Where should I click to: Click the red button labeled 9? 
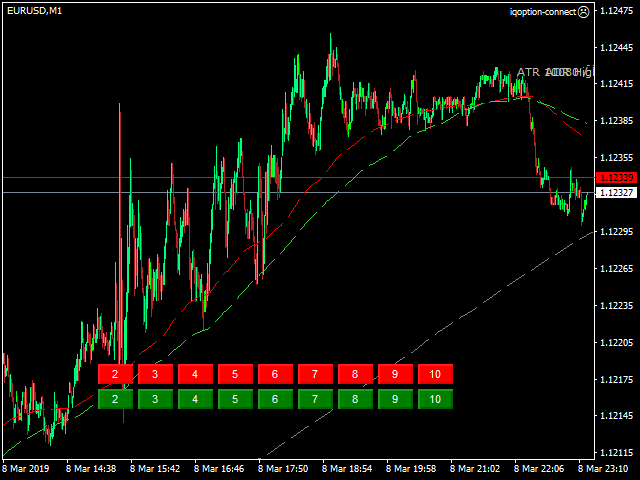(x=395, y=374)
